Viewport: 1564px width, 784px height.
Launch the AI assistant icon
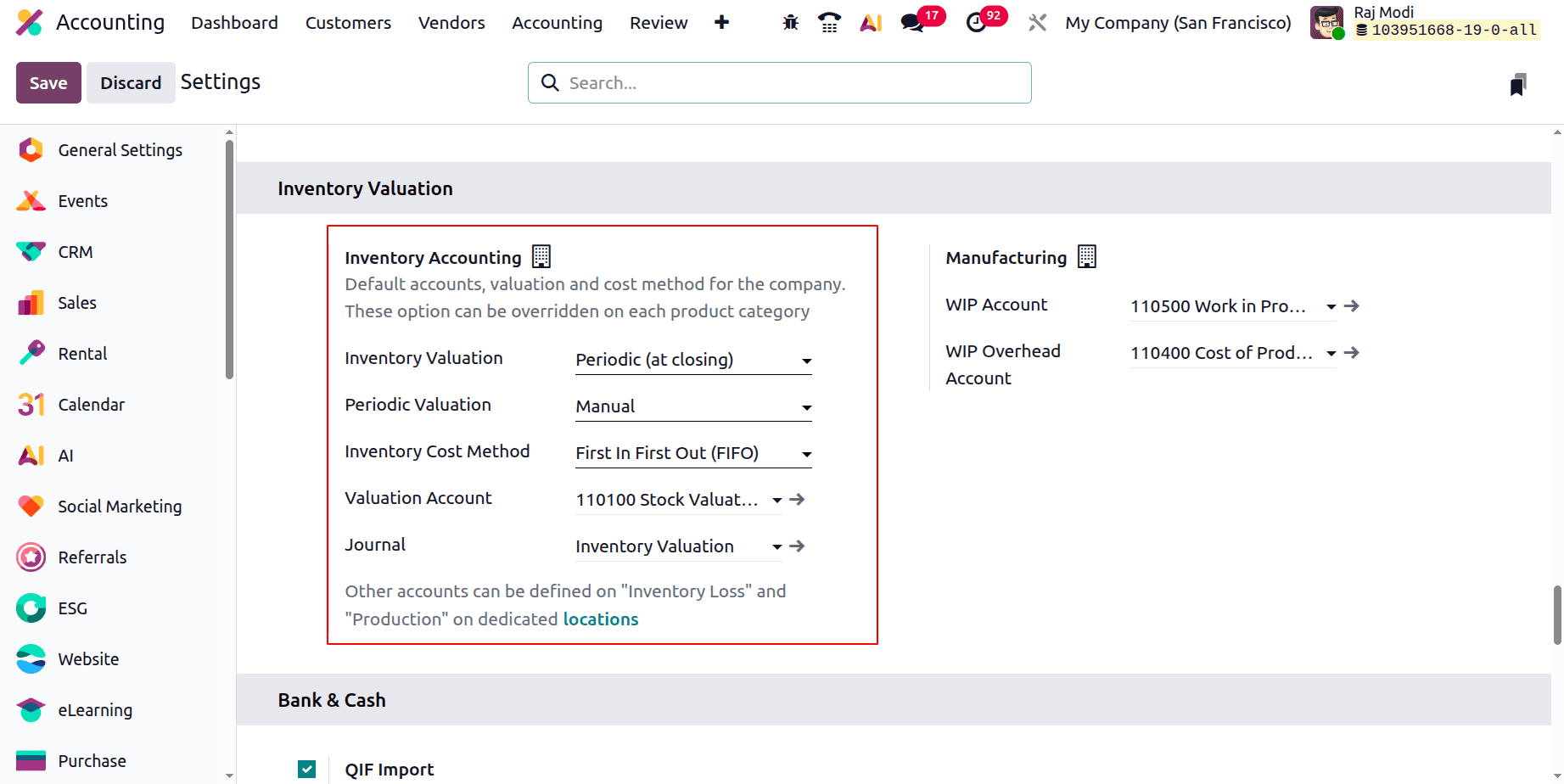point(871,23)
